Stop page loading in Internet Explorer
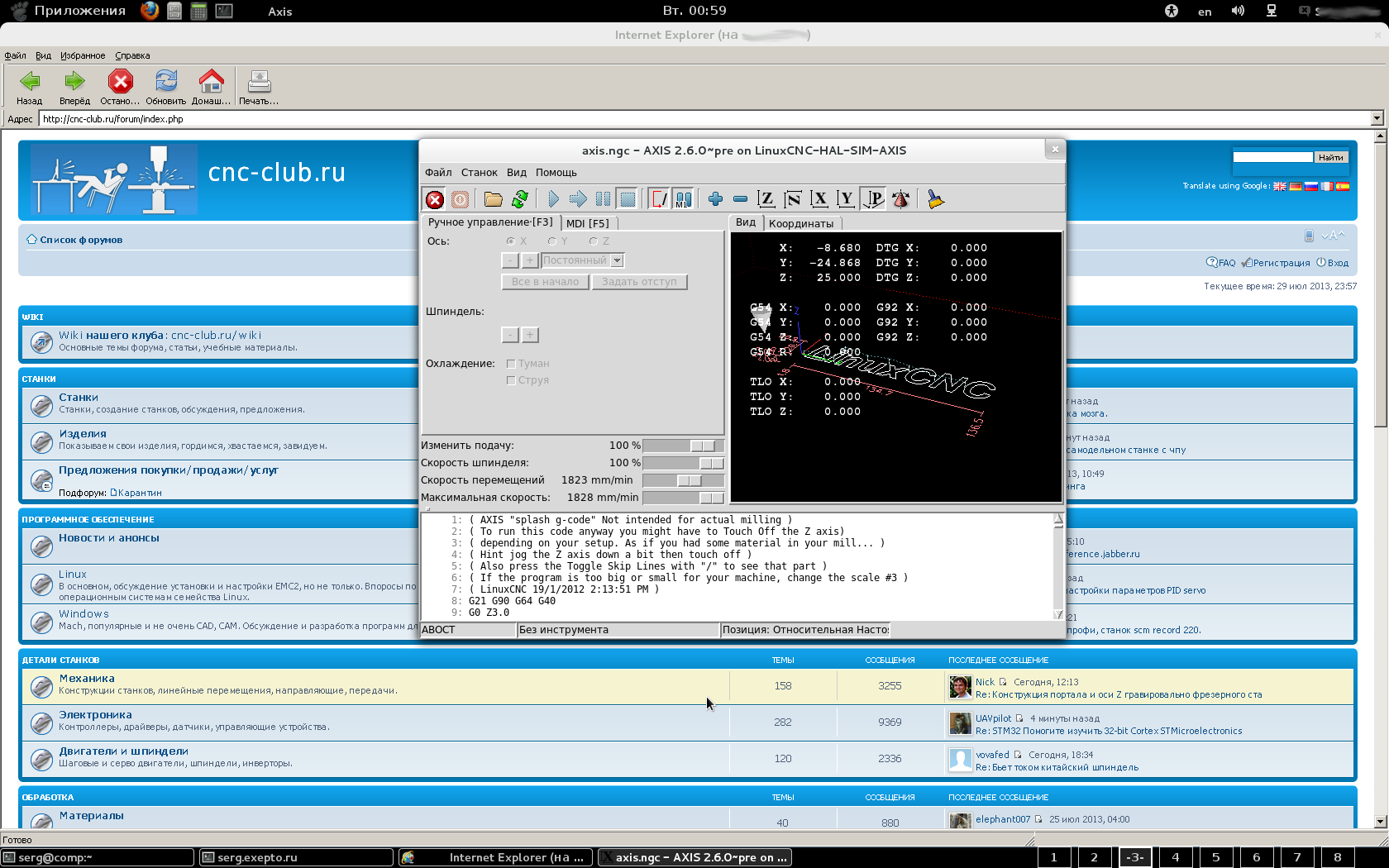This screenshot has width=1389, height=868. point(120,88)
